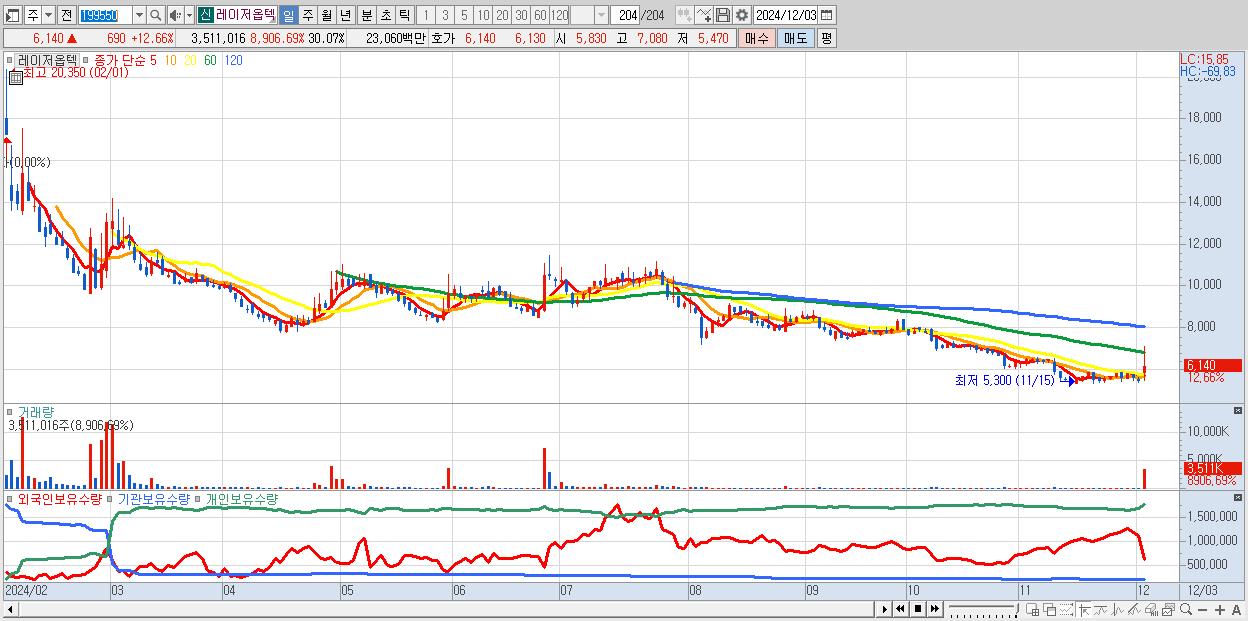Click the 레이저옵텍 chart title label

47,60
